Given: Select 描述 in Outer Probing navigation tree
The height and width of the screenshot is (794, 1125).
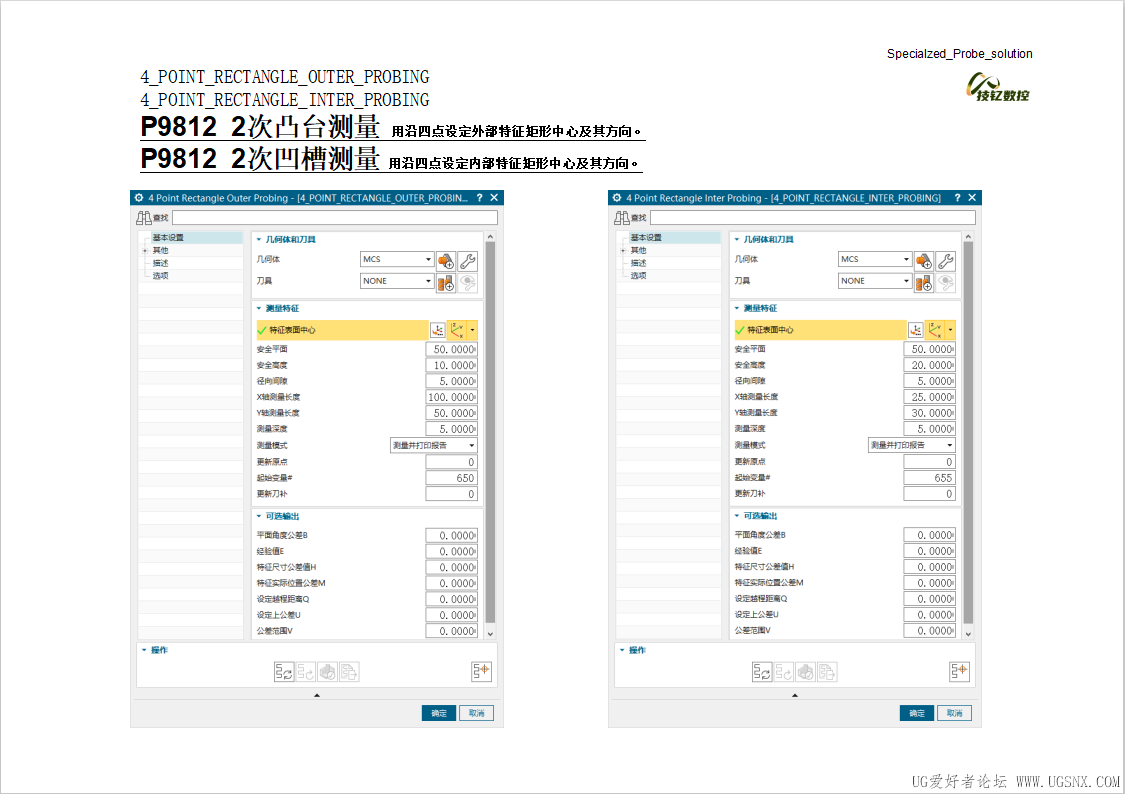Looking at the screenshot, I should pos(161,263).
